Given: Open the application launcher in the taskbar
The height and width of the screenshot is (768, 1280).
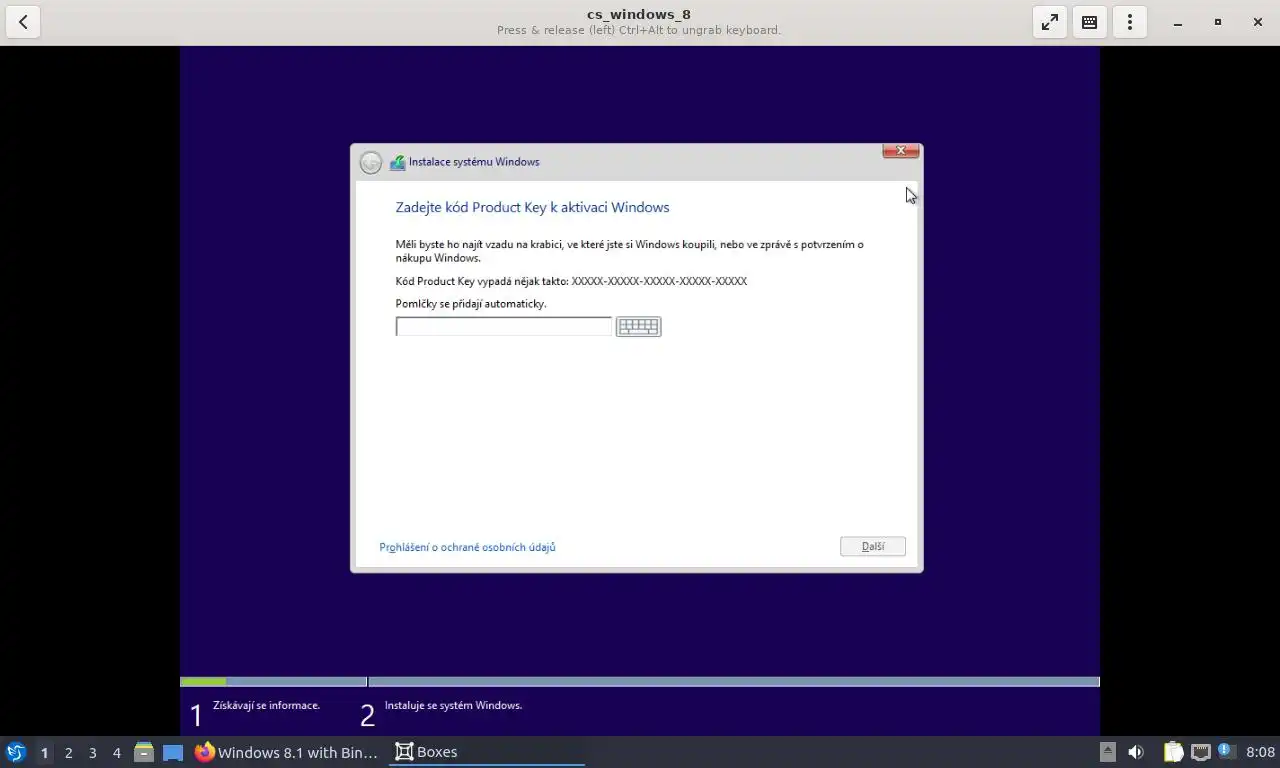Looking at the screenshot, I should pos(15,752).
